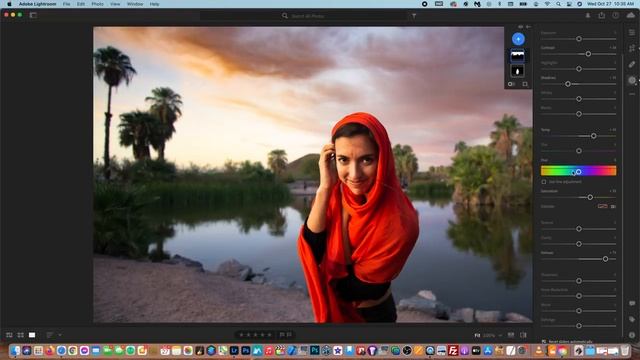Switch to Photo Grid view

coord(9,335)
